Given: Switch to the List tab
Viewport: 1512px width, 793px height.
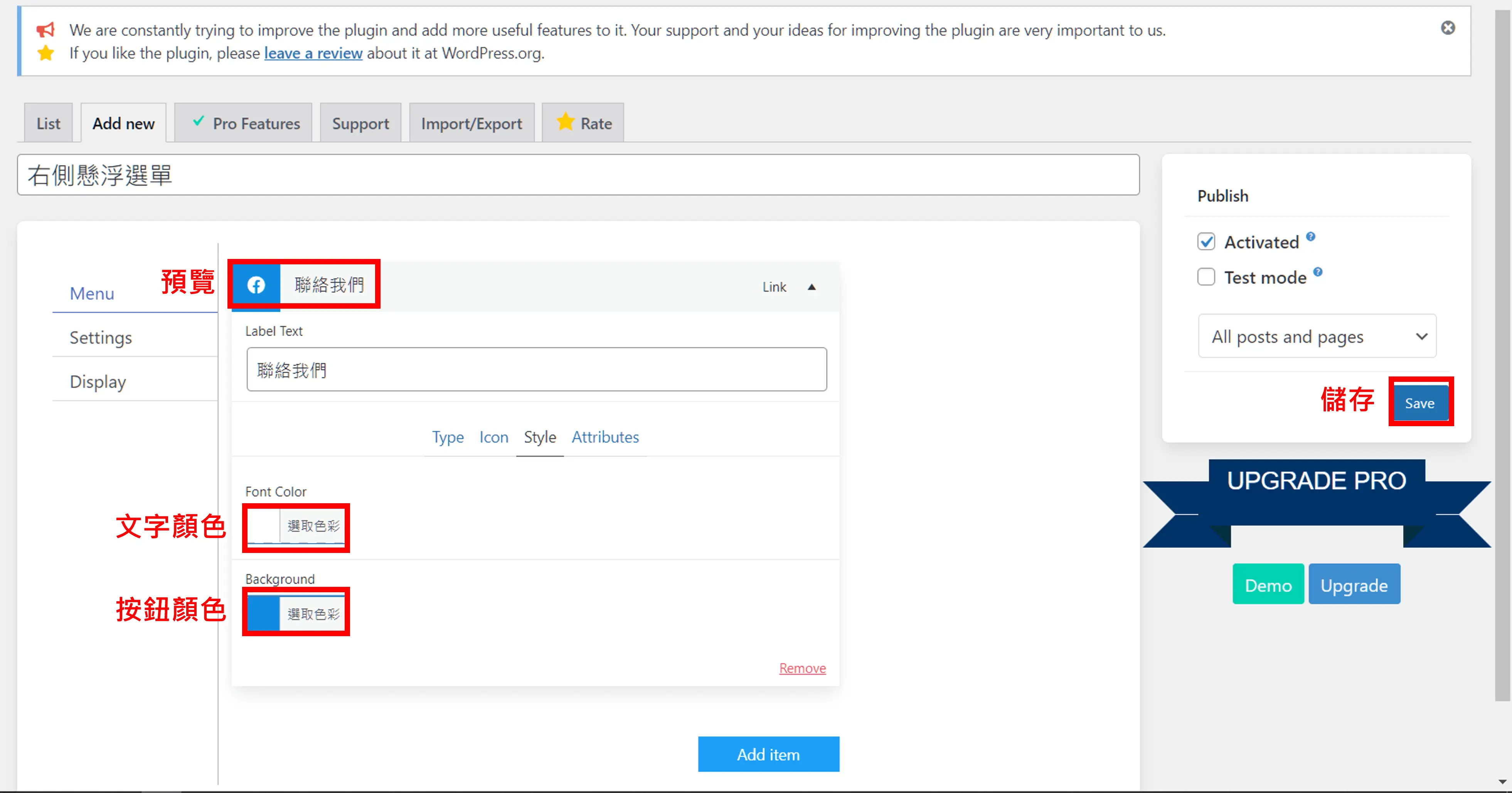Looking at the screenshot, I should 48,123.
